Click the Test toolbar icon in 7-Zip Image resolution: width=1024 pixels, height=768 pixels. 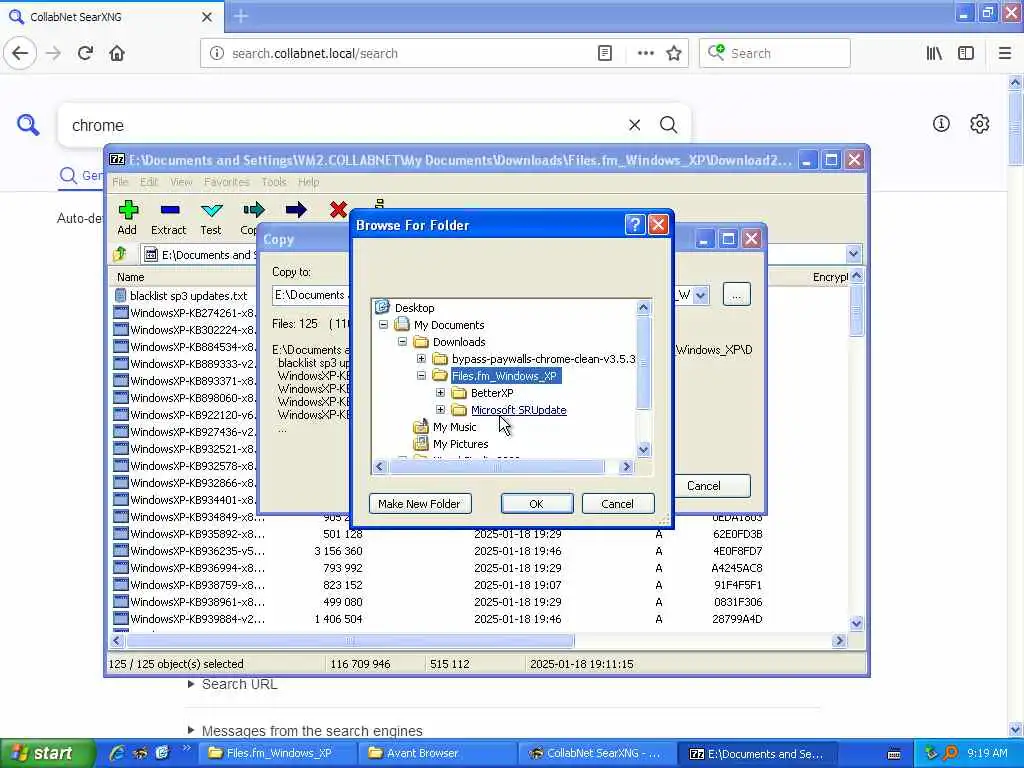[x=212, y=210]
